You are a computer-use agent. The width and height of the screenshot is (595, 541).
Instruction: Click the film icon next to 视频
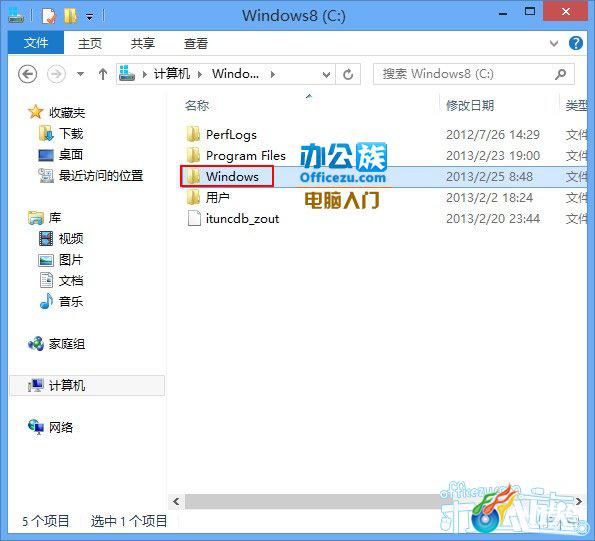coord(46,239)
